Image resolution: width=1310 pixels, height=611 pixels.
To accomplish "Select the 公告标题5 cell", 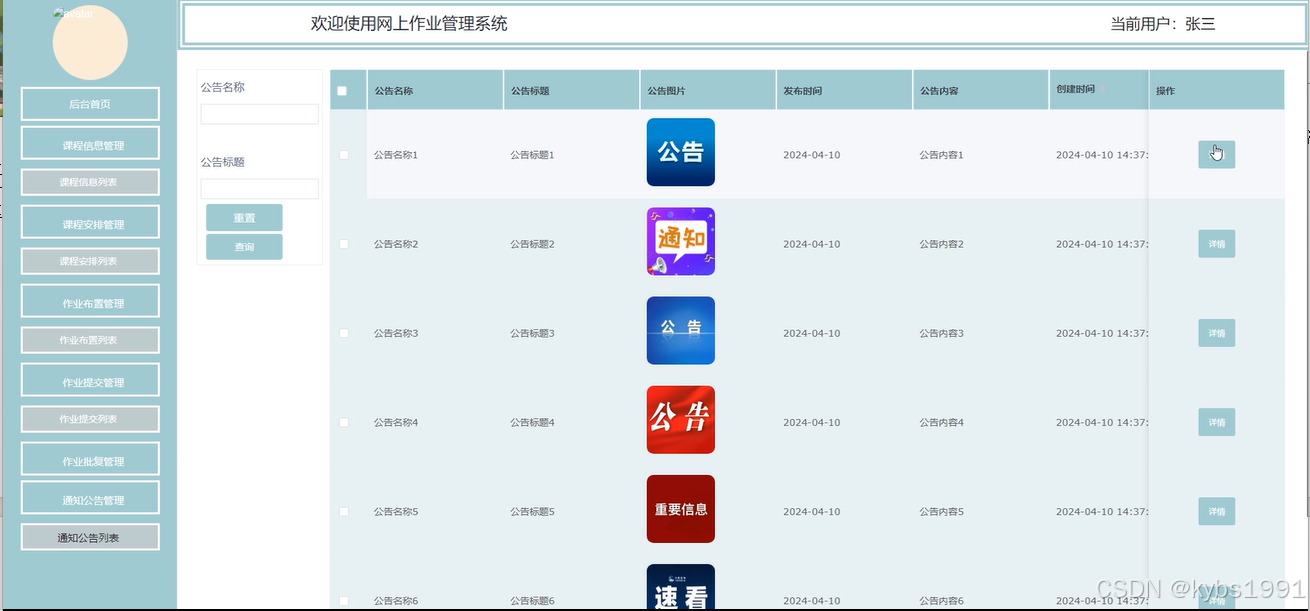I will click(x=532, y=511).
